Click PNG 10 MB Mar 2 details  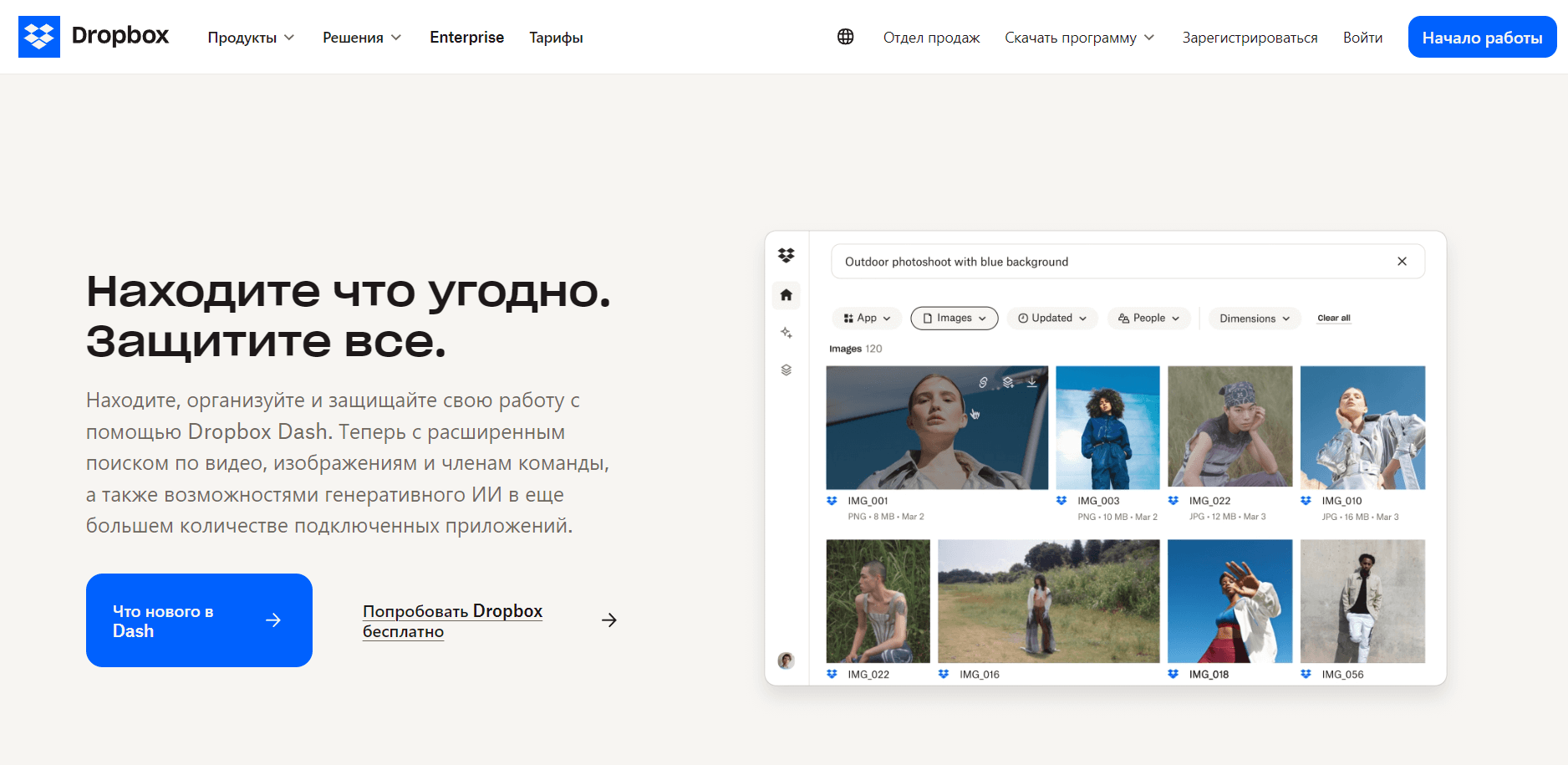coord(1117,517)
